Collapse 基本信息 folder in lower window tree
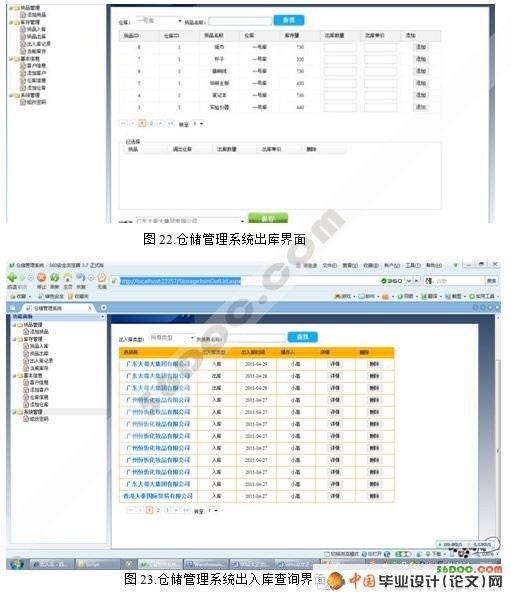This screenshot has width=511, height=597. tap(14, 375)
